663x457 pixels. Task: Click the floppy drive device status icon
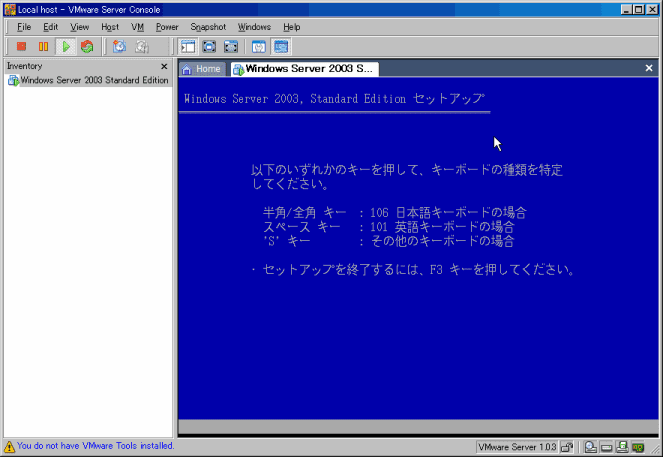(622, 447)
